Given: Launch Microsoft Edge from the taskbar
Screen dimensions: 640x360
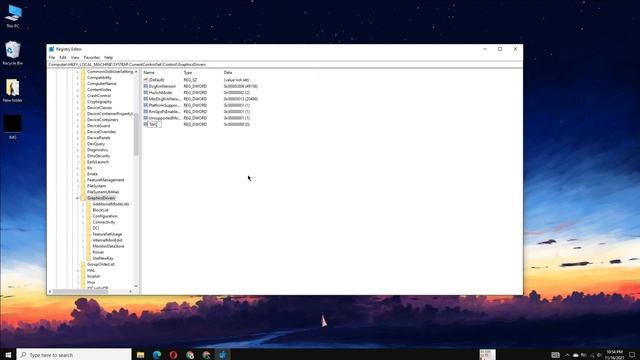Looking at the screenshot, I should coord(157,355).
